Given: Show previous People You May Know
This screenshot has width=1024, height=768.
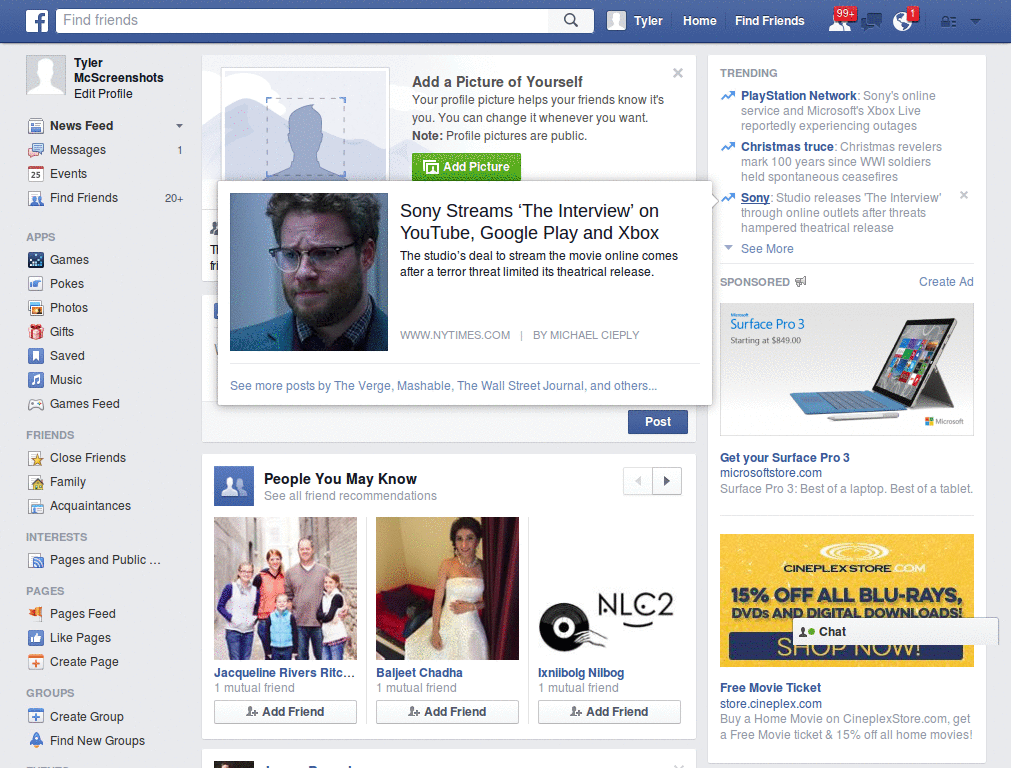Looking at the screenshot, I should (638, 481).
